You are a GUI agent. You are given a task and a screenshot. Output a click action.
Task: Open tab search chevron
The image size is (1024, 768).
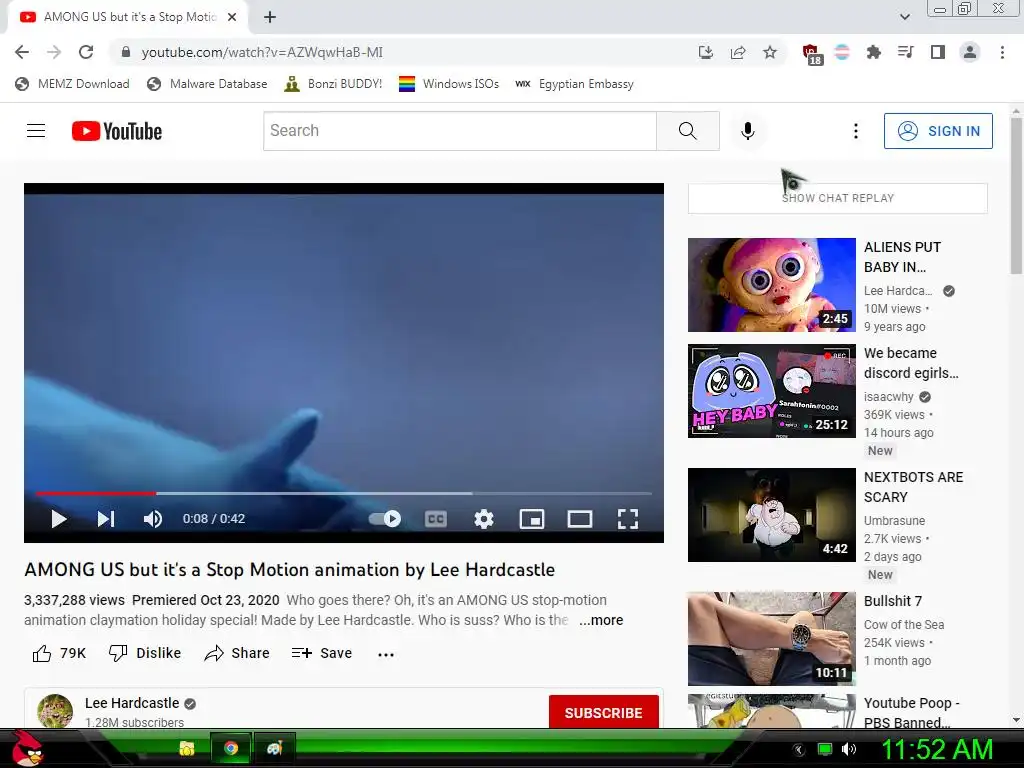click(904, 17)
